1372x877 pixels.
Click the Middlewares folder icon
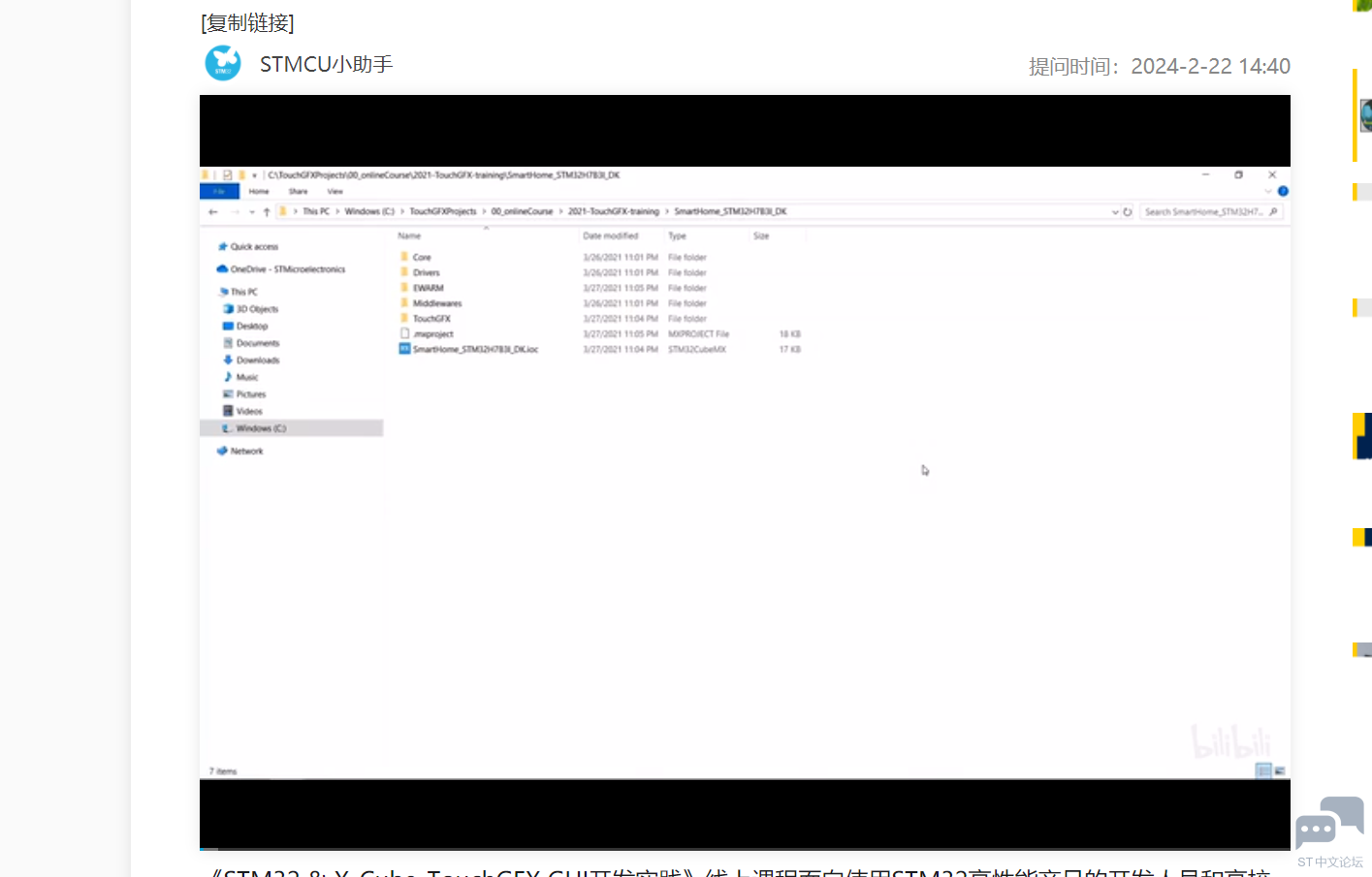[404, 303]
